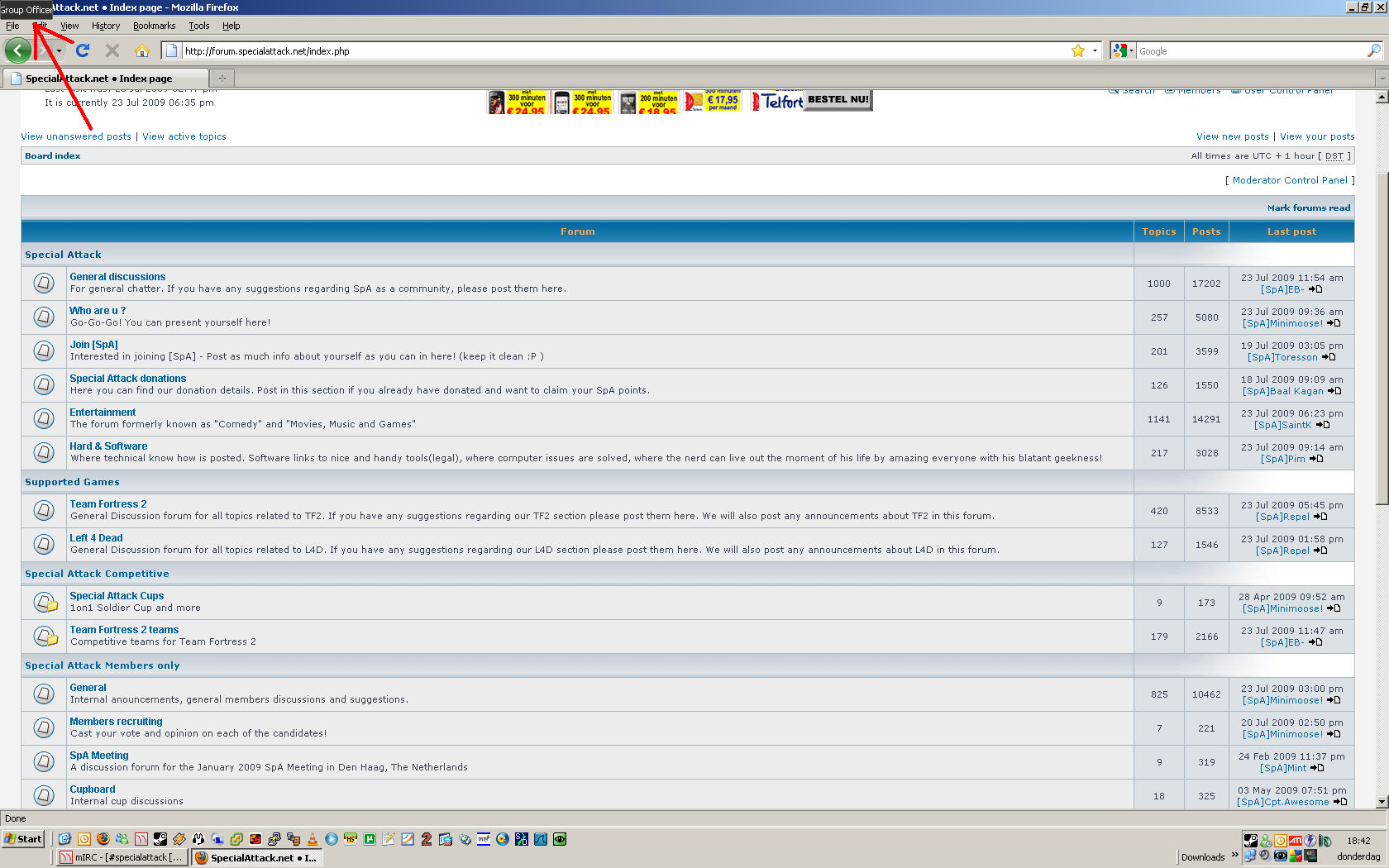Viewport: 1389px width, 868px height.
Task: Bookmark this page with the star icon
Action: pyautogui.click(x=1078, y=51)
